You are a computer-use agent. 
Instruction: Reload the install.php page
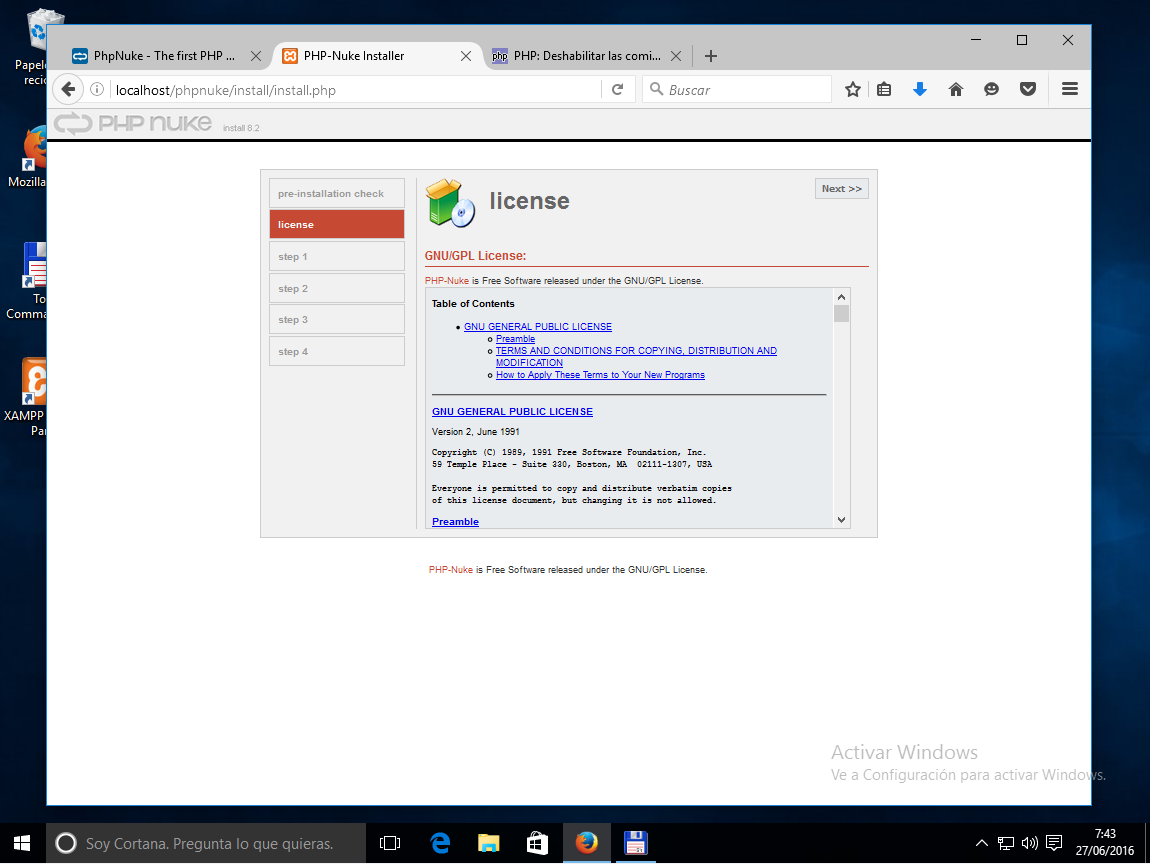click(x=620, y=88)
